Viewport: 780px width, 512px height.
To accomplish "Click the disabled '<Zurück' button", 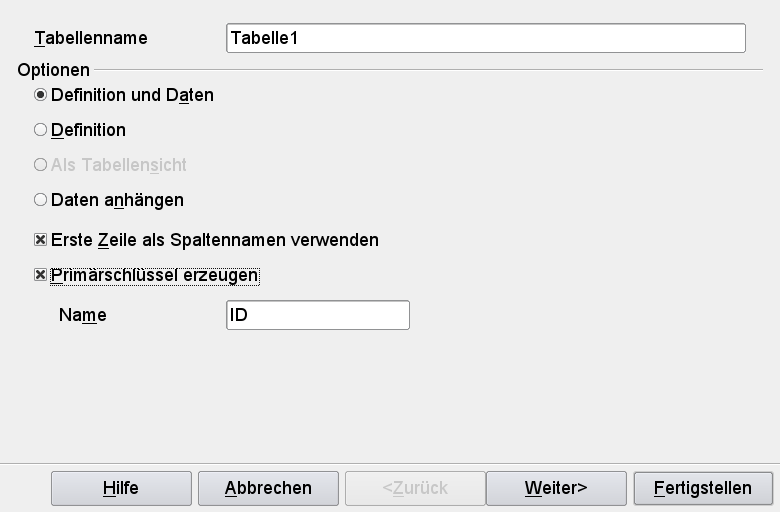I will [x=414, y=488].
